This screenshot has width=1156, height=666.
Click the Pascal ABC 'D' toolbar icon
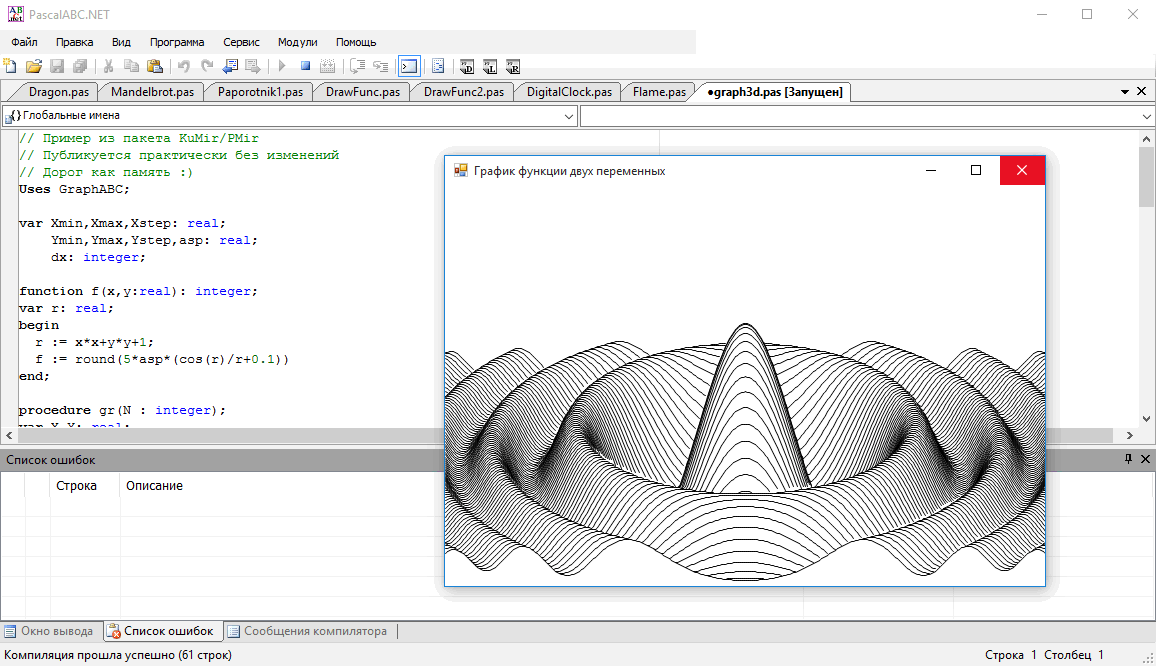tap(466, 66)
